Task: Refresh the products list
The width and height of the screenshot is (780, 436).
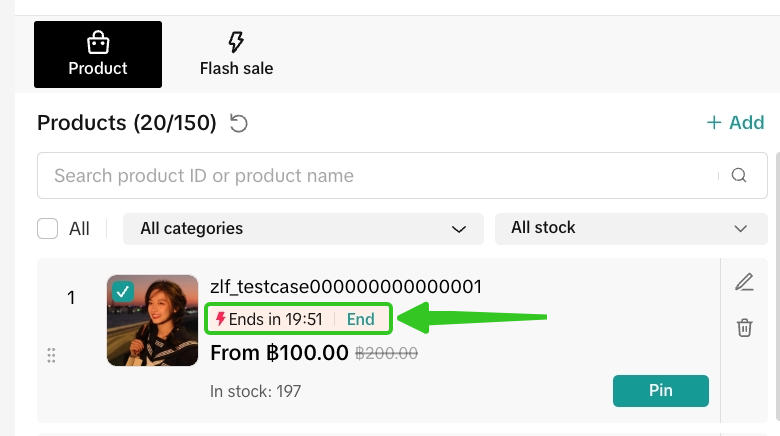Action: (x=239, y=123)
